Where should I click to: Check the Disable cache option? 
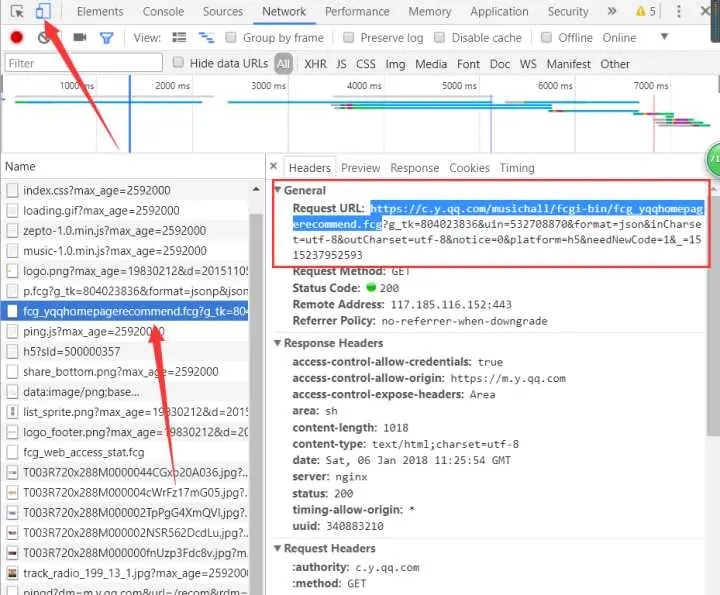tap(439, 37)
